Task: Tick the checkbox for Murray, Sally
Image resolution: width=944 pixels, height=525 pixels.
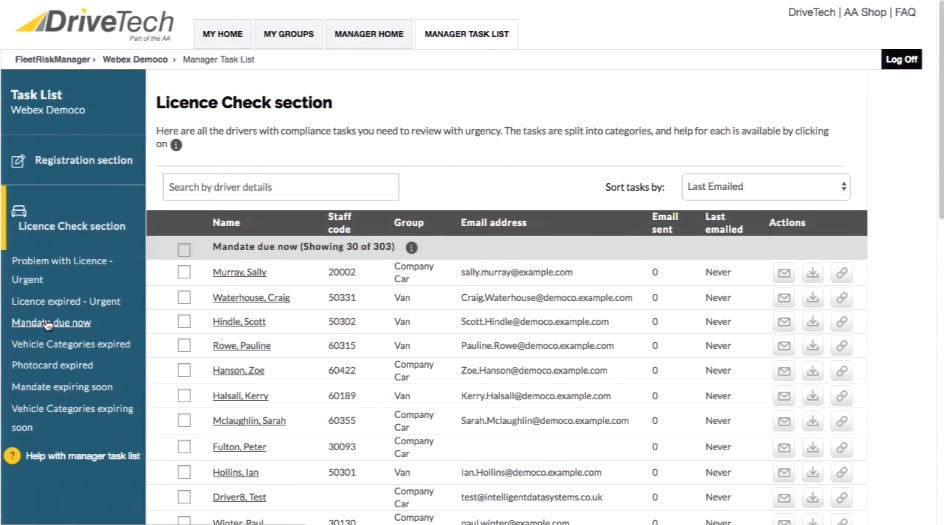Action: pos(184,272)
